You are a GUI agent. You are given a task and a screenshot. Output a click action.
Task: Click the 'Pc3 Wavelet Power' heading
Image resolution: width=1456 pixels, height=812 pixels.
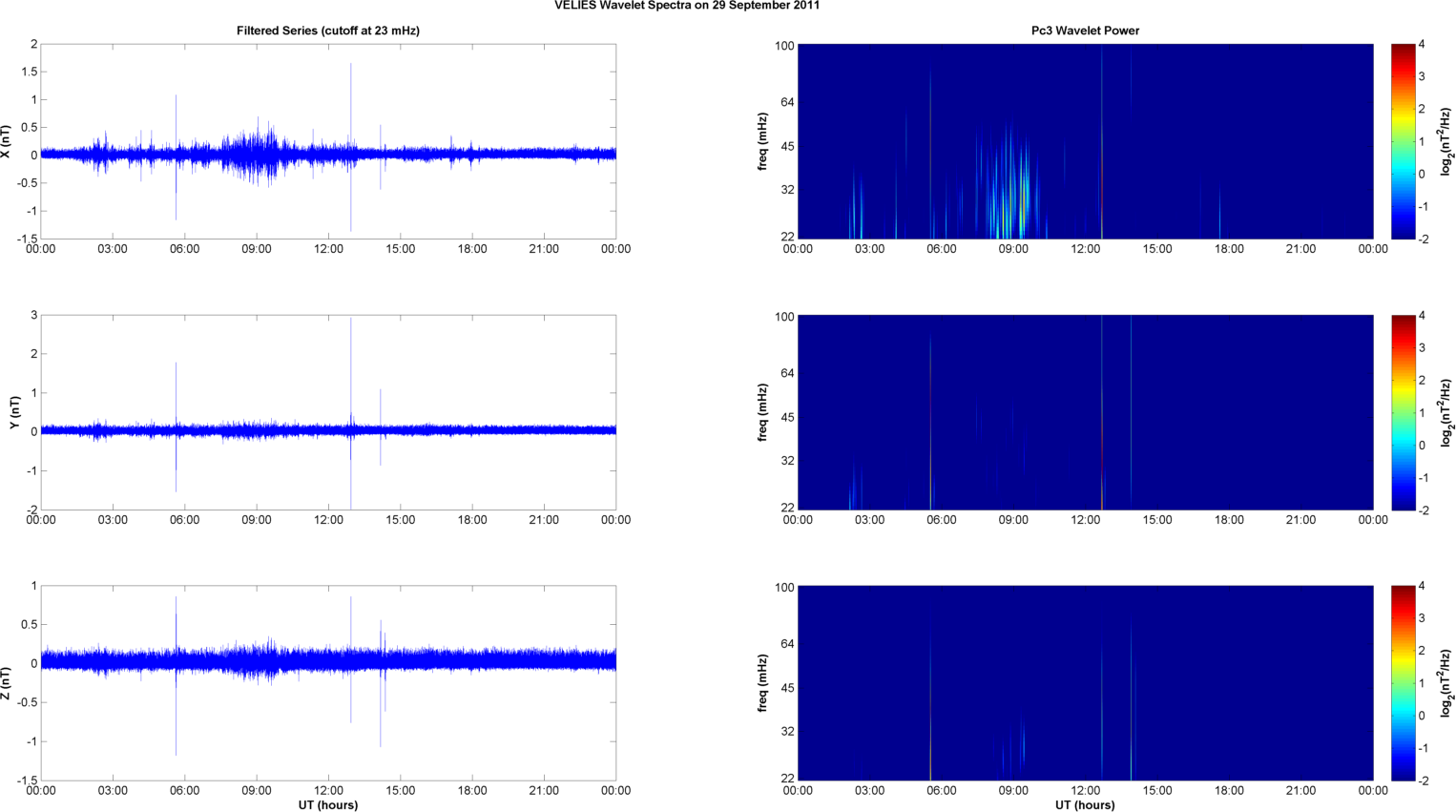coord(1085,31)
